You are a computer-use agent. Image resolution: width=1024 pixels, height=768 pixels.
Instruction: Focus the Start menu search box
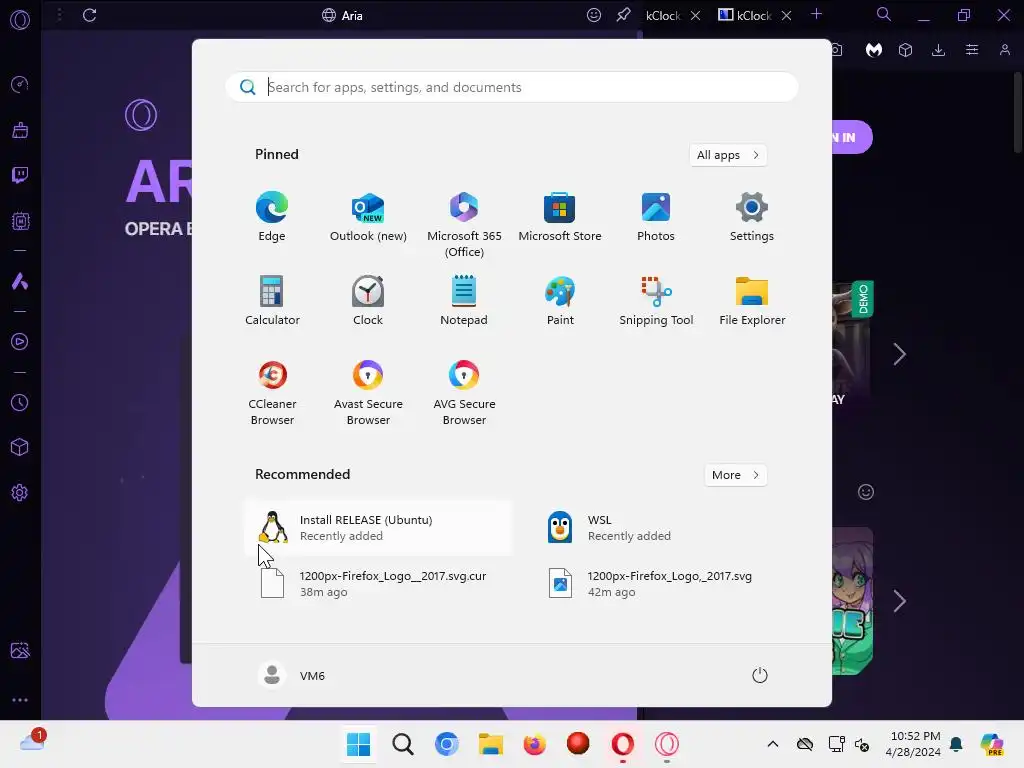(x=512, y=87)
